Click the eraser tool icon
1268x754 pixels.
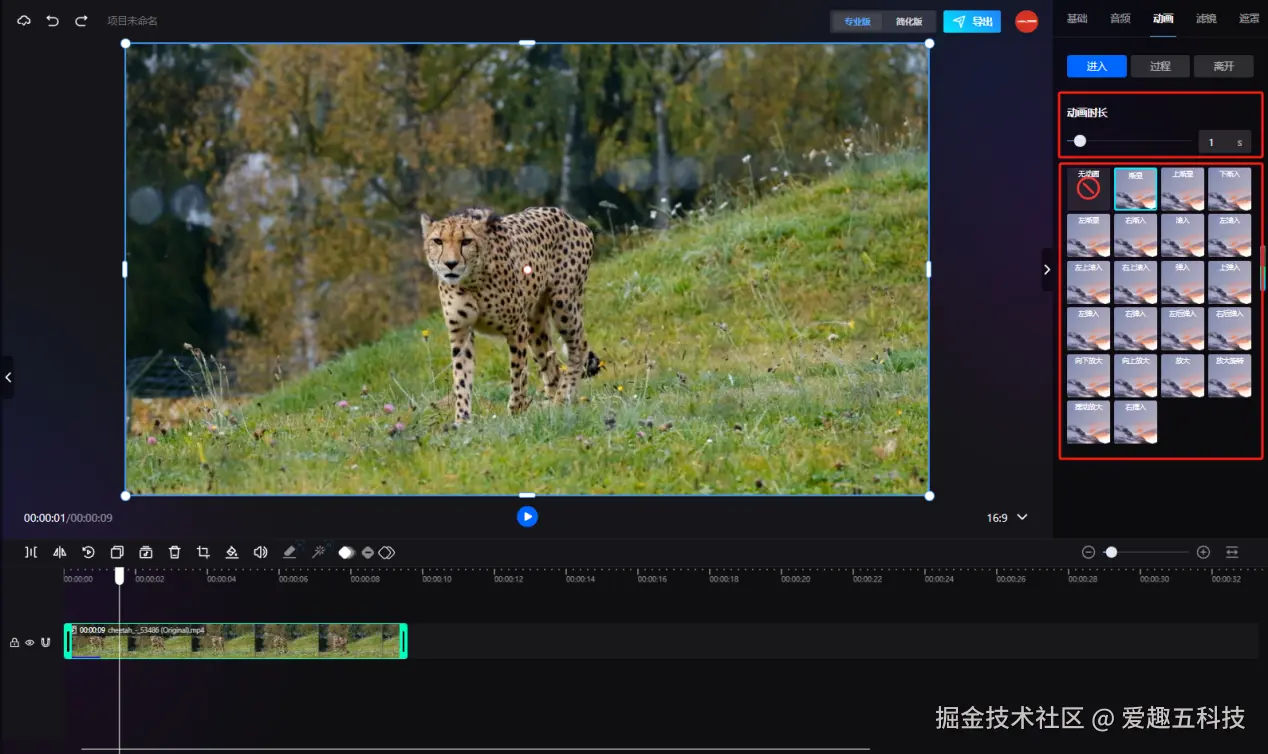coord(290,552)
